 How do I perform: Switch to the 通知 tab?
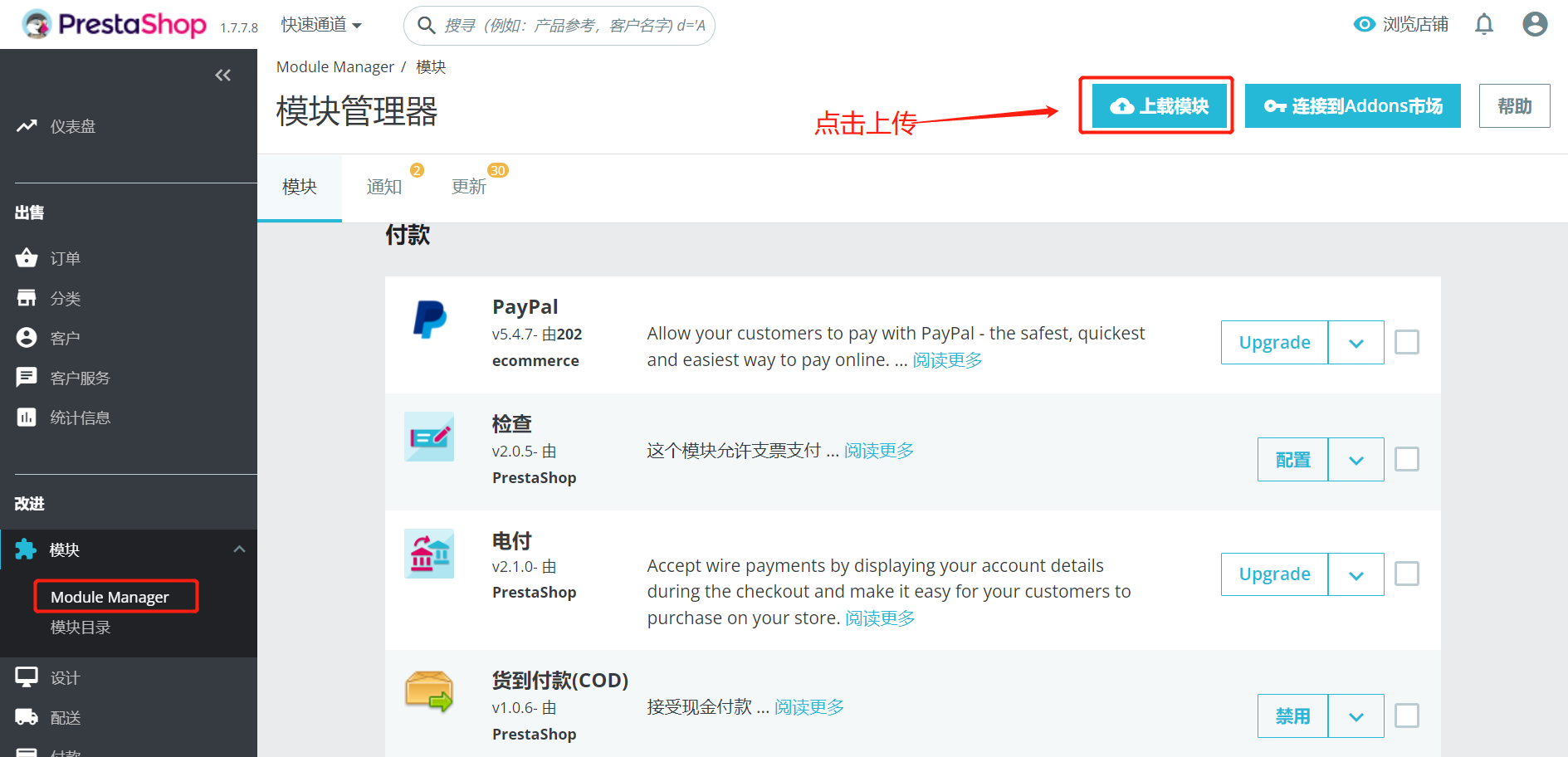click(384, 187)
